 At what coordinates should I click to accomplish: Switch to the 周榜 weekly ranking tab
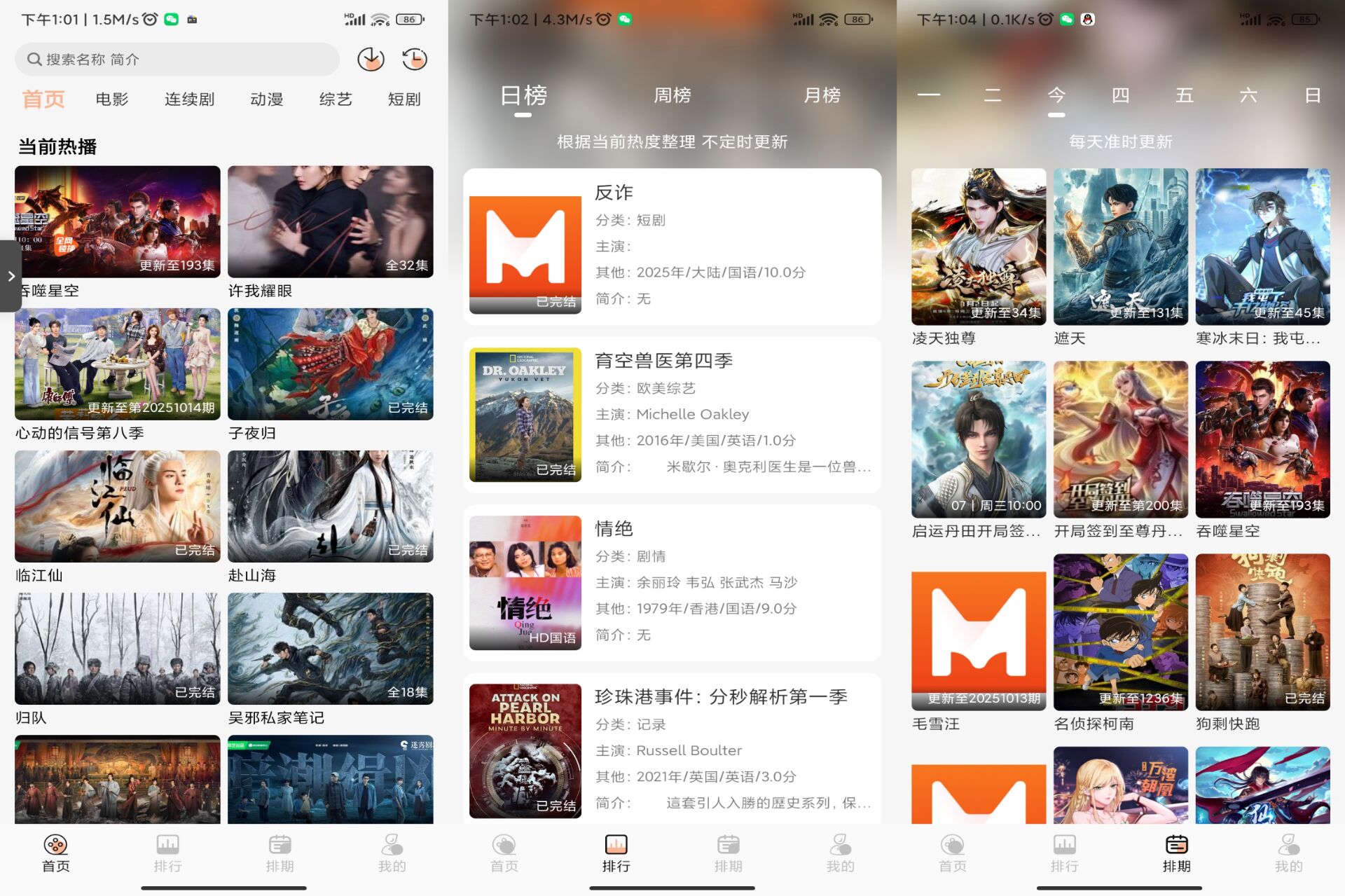coord(673,95)
